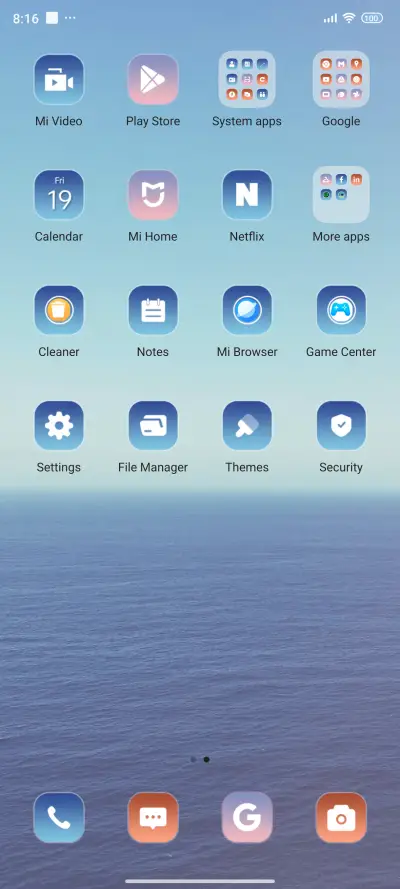Screen dimensions: 400x889
Task: Tap the Wi-Fi status icon
Action: tap(349, 18)
